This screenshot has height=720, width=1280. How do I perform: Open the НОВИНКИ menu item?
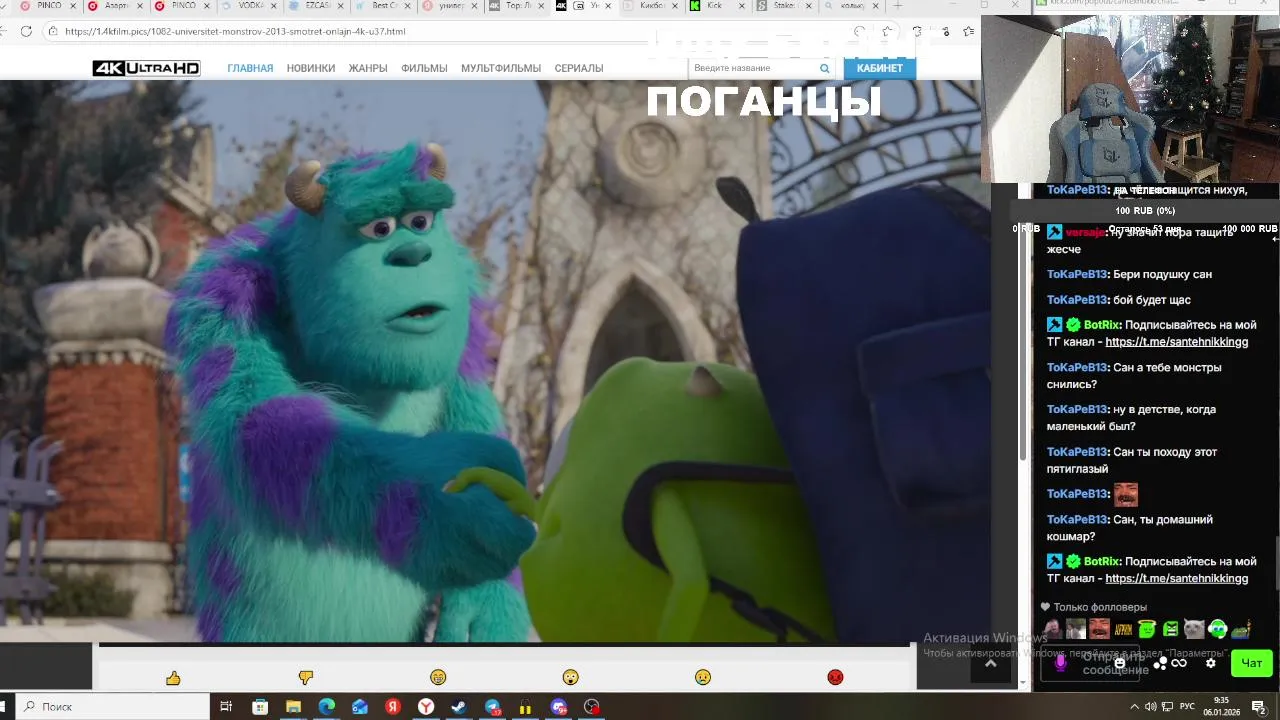pos(311,68)
